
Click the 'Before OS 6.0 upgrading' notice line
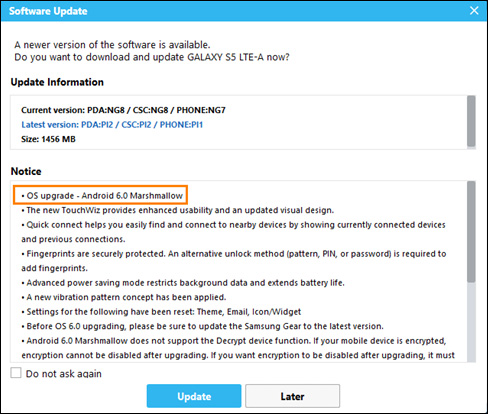coord(202,326)
